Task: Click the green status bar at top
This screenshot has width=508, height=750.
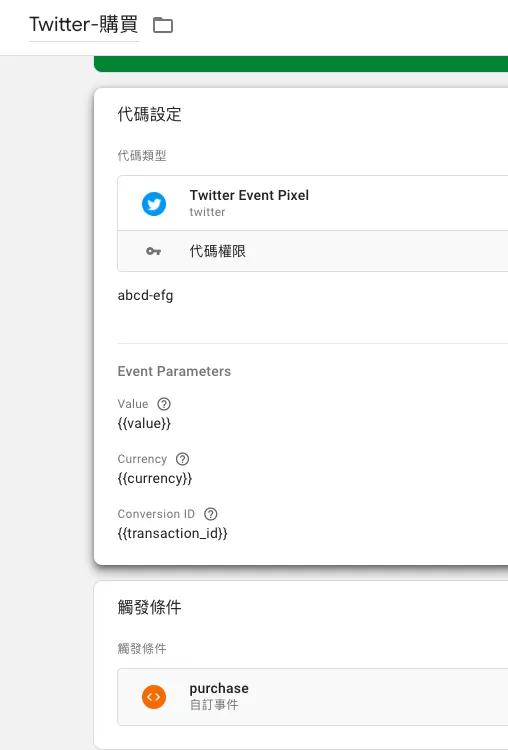Action: (x=301, y=64)
